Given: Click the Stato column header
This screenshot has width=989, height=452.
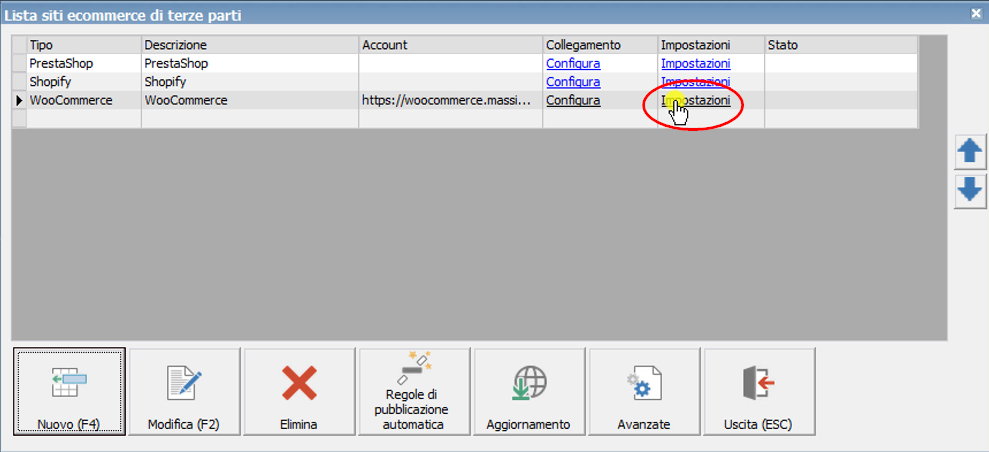Looking at the screenshot, I should (x=841, y=45).
